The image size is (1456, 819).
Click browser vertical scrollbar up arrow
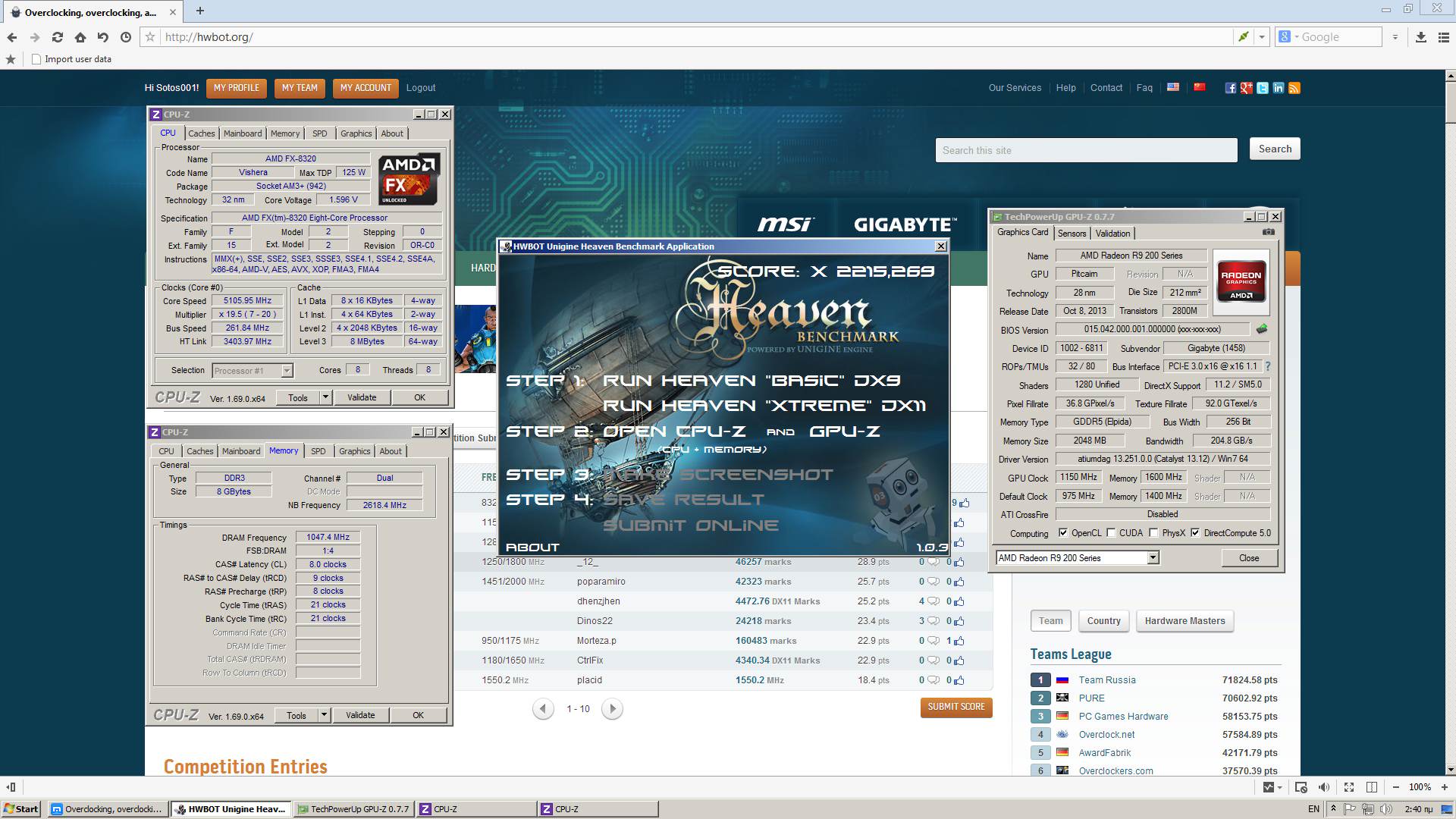click(1450, 76)
